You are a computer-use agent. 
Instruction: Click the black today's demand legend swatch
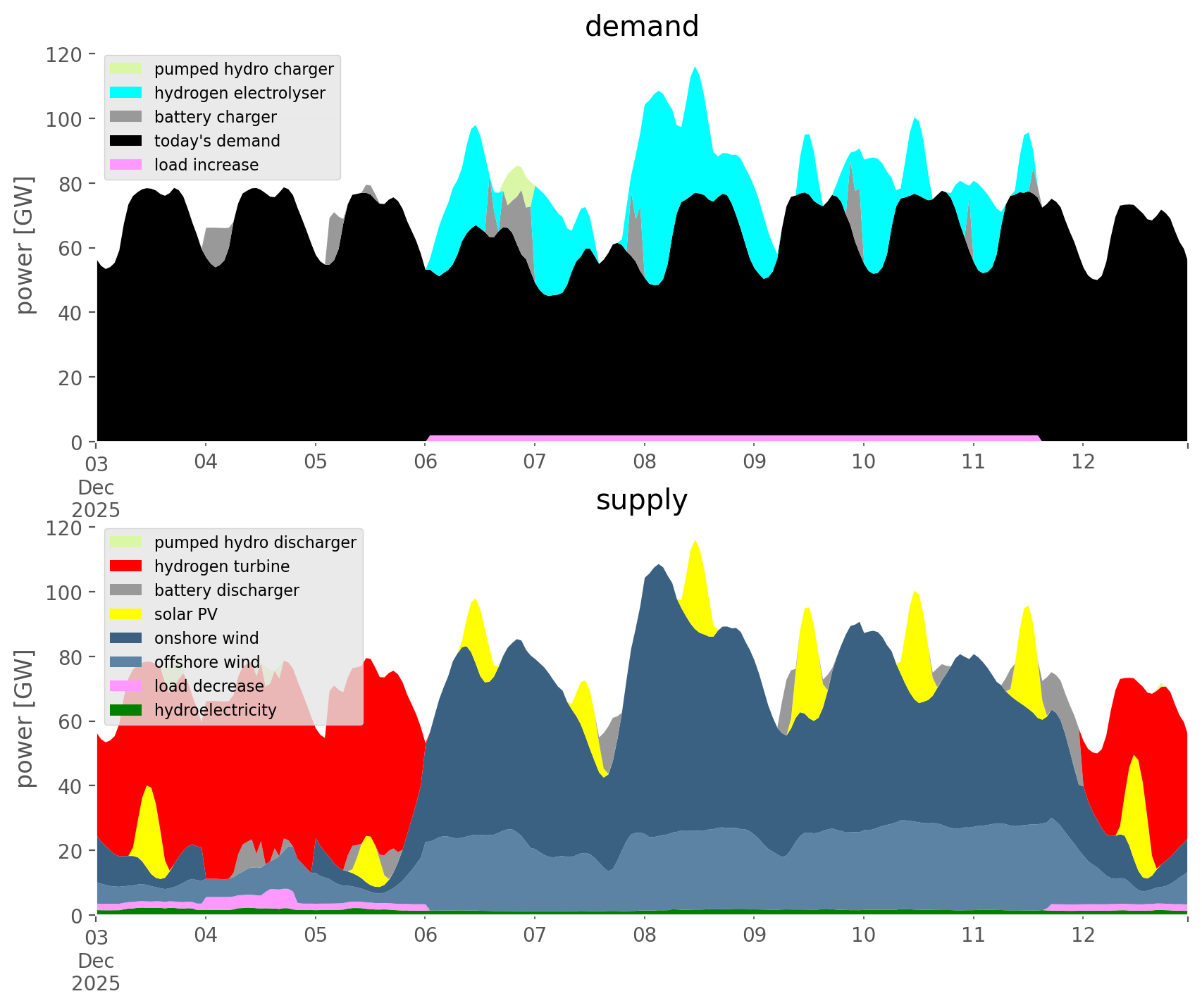[126, 141]
